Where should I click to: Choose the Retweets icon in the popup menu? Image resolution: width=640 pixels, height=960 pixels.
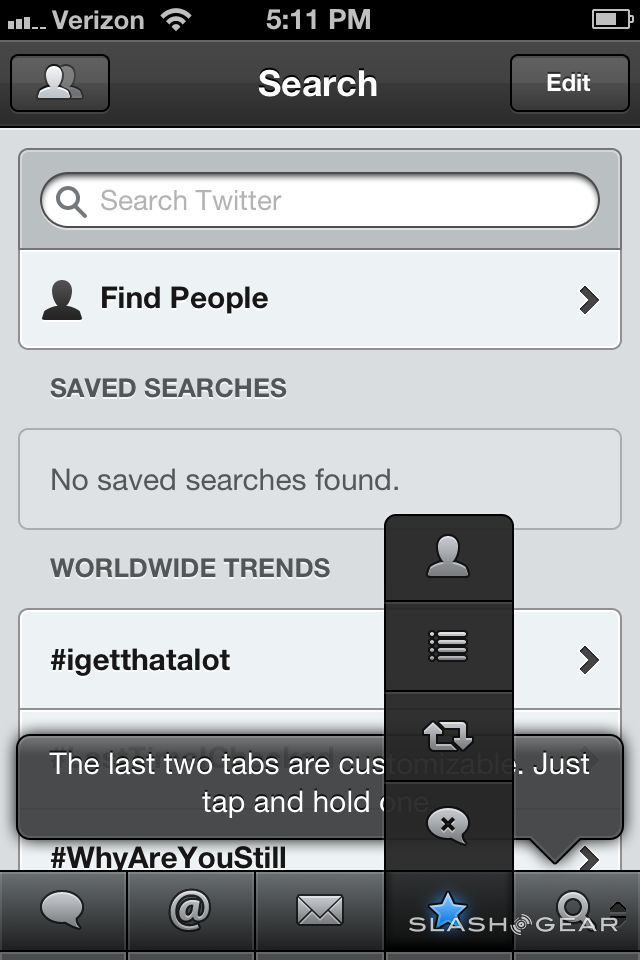point(448,737)
